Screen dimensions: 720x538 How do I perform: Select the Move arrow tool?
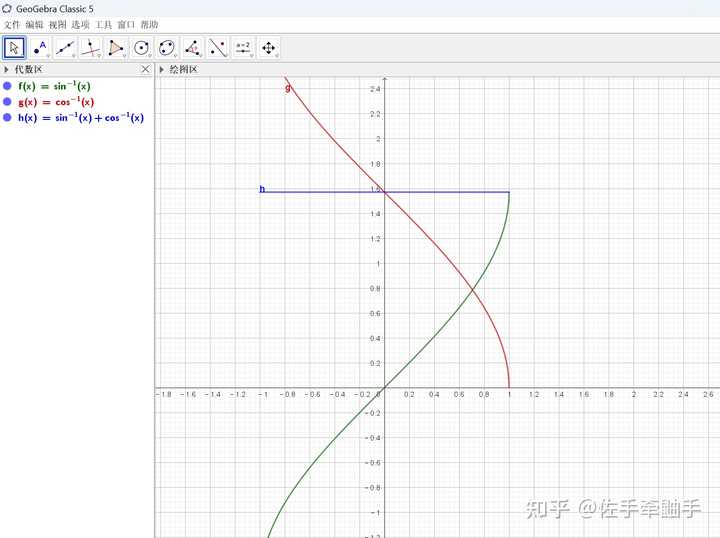tap(14, 48)
